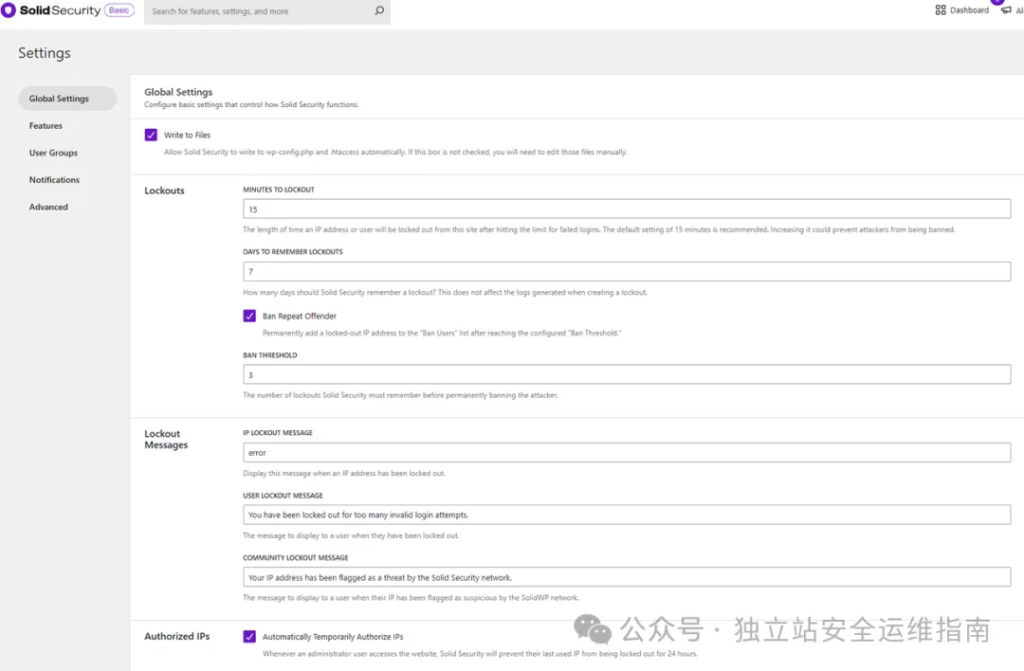
Task: Toggle the Ban Repeat Offender checkbox
Action: (x=249, y=316)
